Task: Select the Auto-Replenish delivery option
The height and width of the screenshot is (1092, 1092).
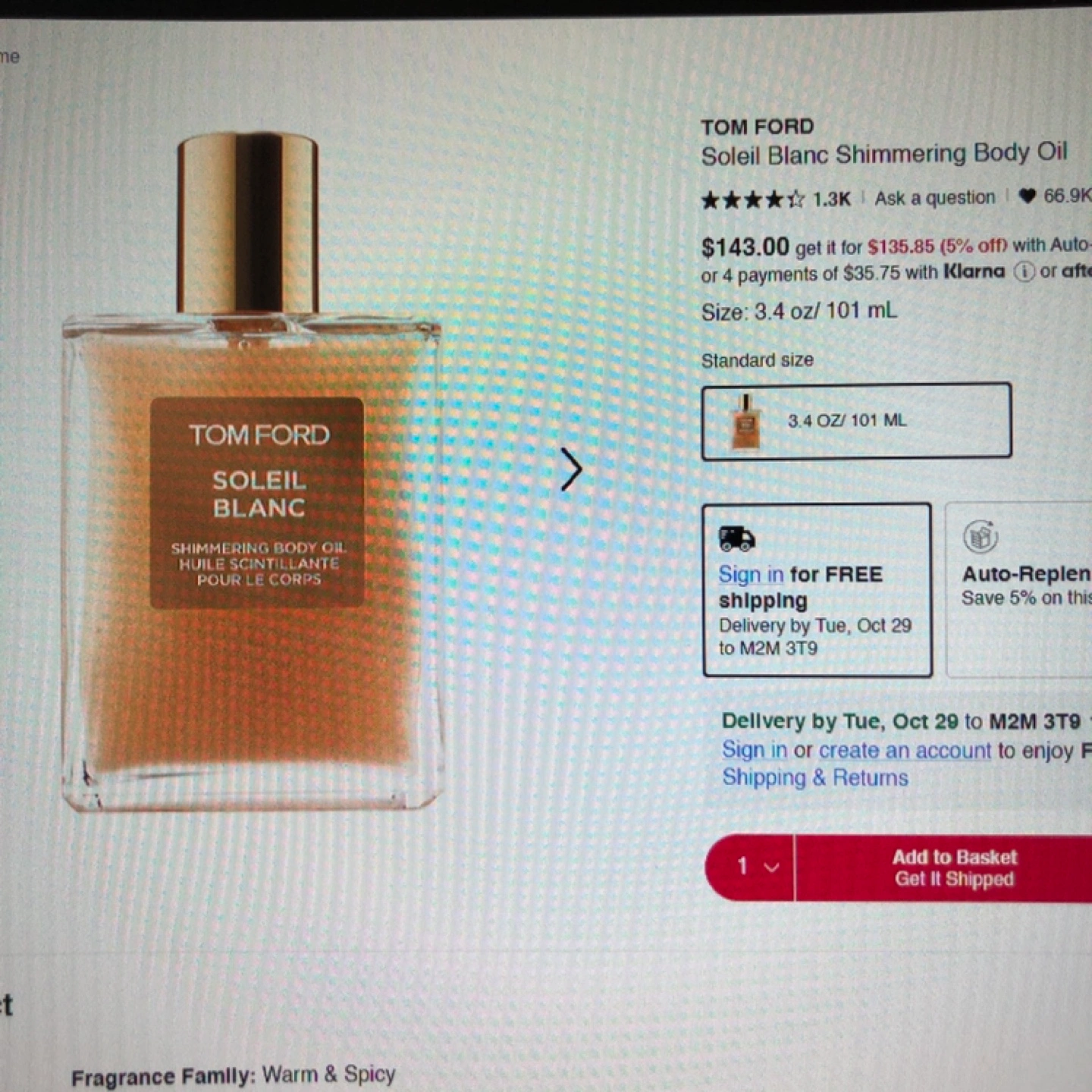Action: 1018,589
